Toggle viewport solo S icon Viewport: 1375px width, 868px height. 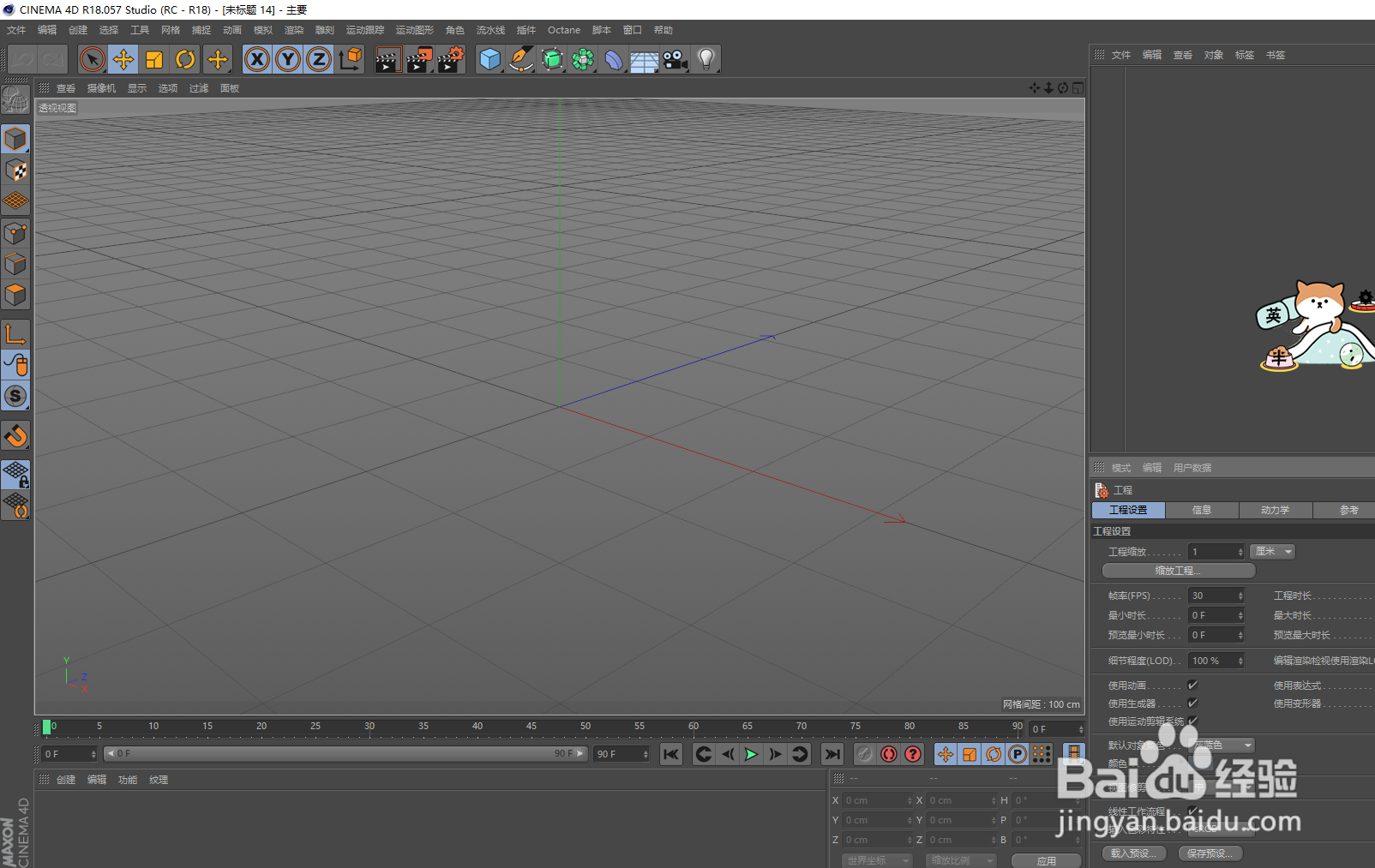click(x=15, y=396)
